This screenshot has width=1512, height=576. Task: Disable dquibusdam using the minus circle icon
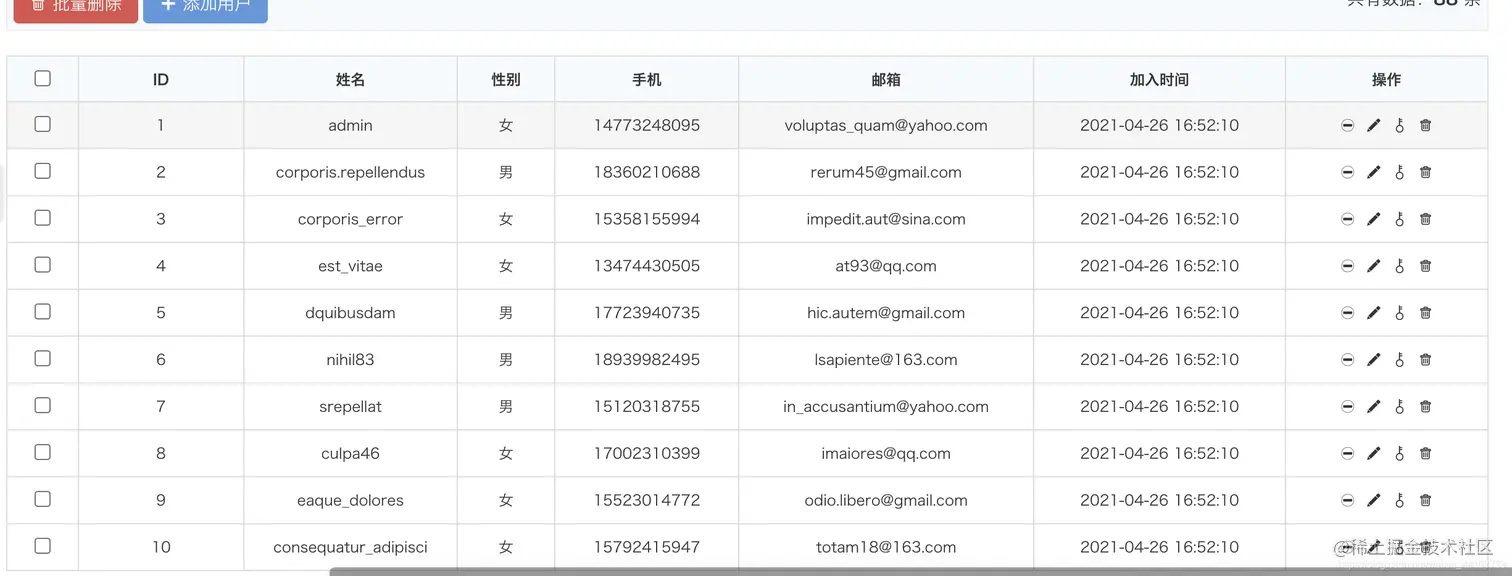1347,314
